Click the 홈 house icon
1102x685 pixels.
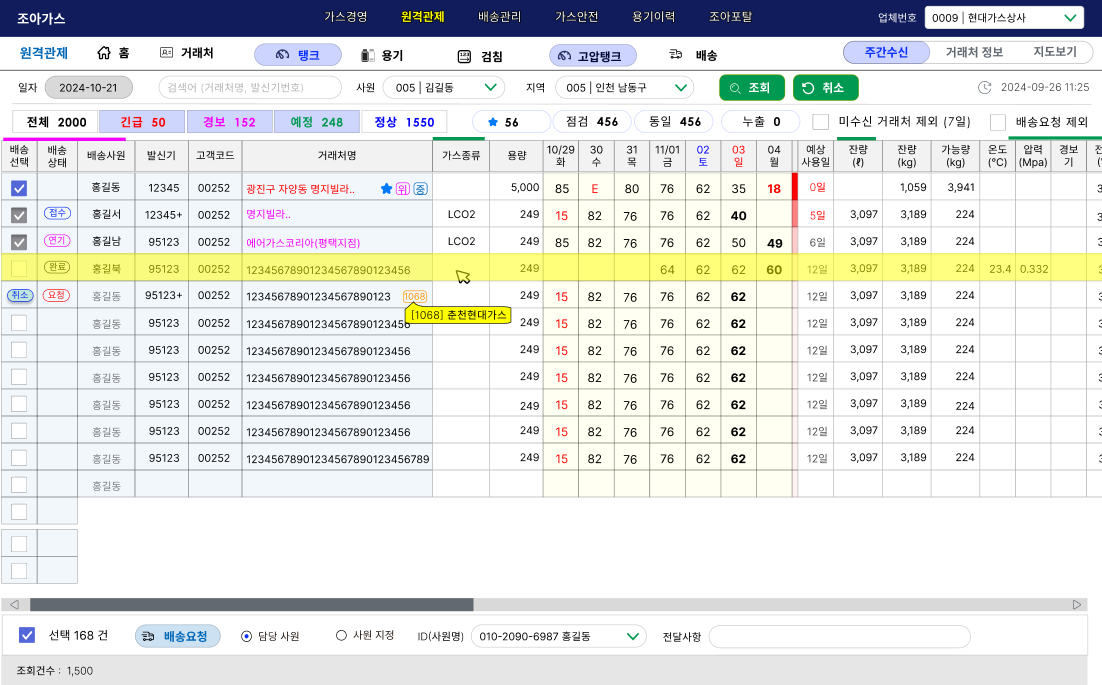[x=104, y=54]
